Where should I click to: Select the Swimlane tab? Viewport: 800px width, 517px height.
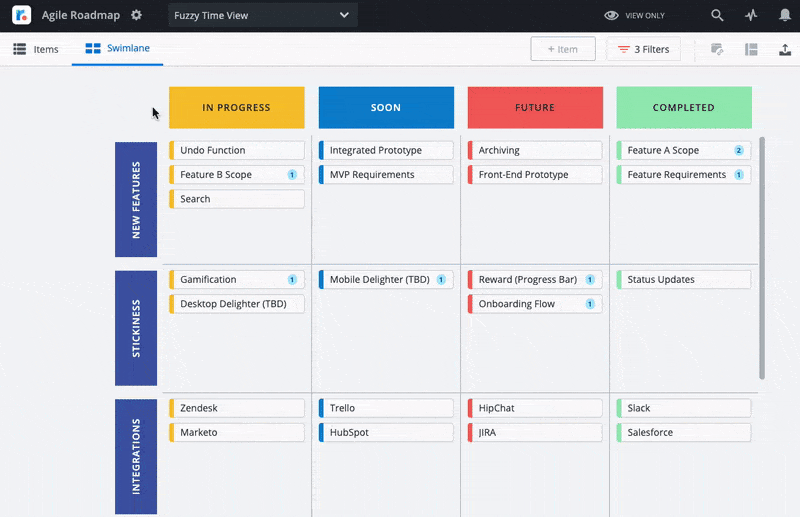(117, 48)
